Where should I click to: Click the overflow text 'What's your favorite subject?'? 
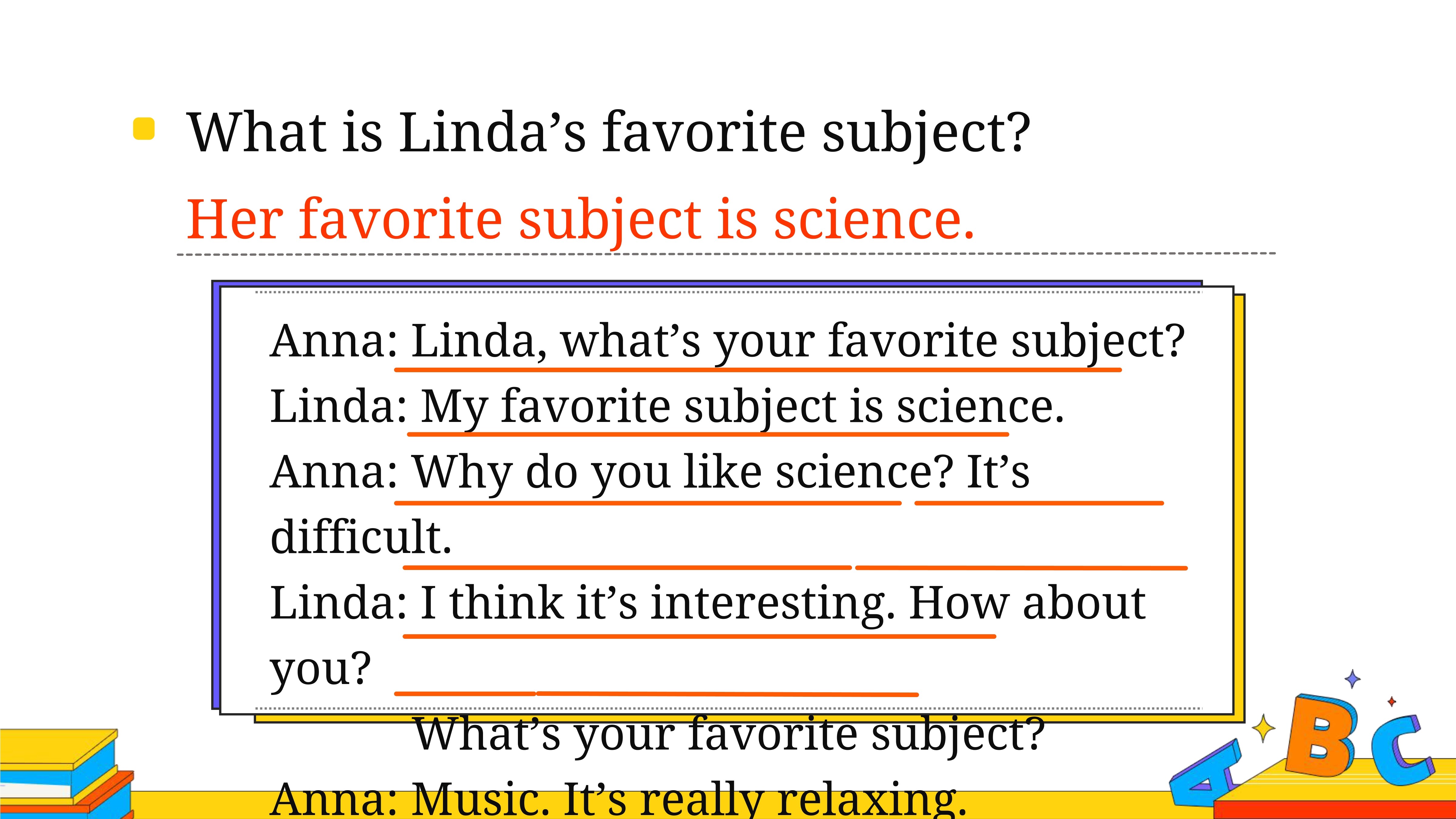(x=729, y=735)
